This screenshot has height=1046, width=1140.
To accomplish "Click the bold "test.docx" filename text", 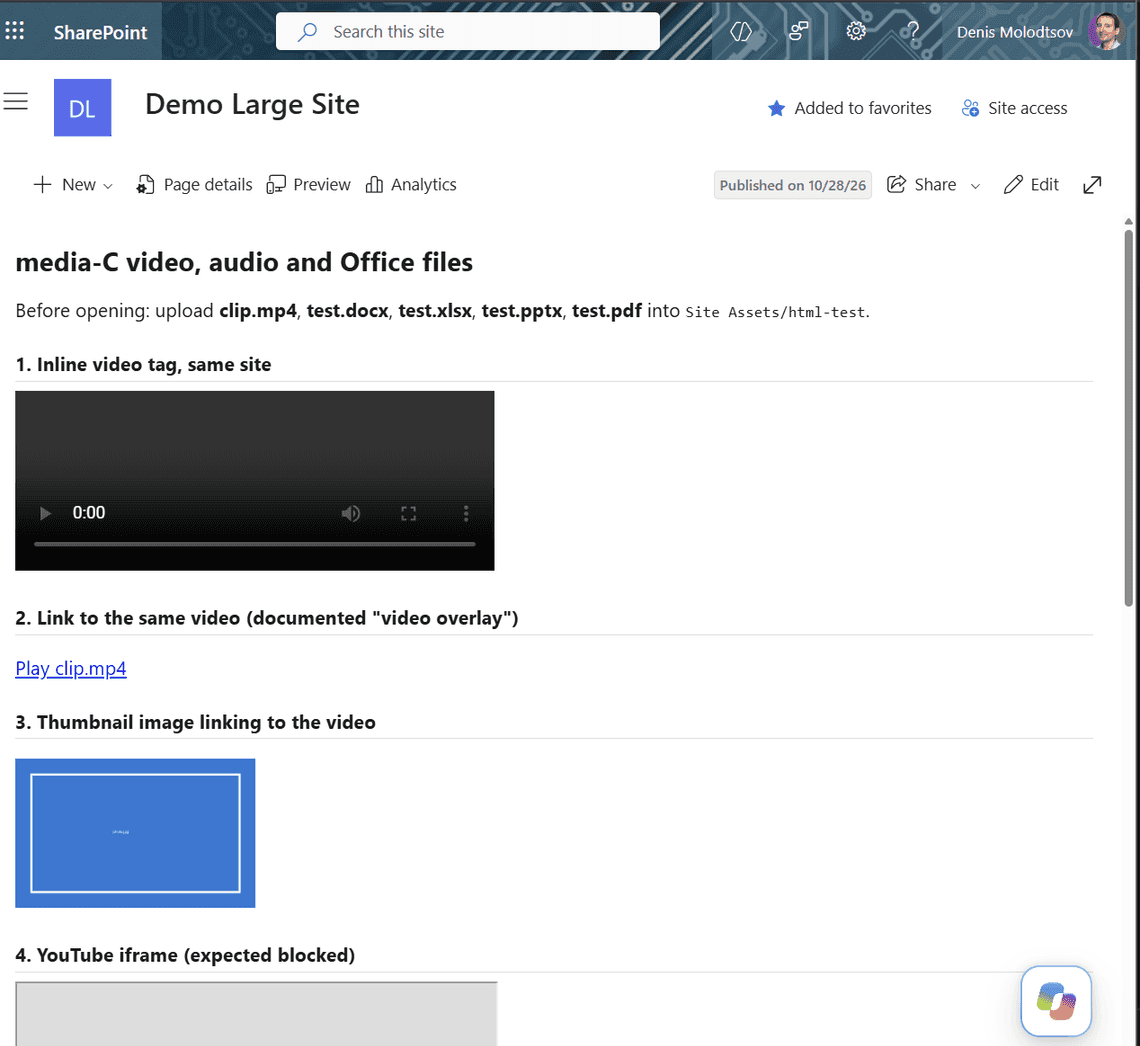I will 348,311.
